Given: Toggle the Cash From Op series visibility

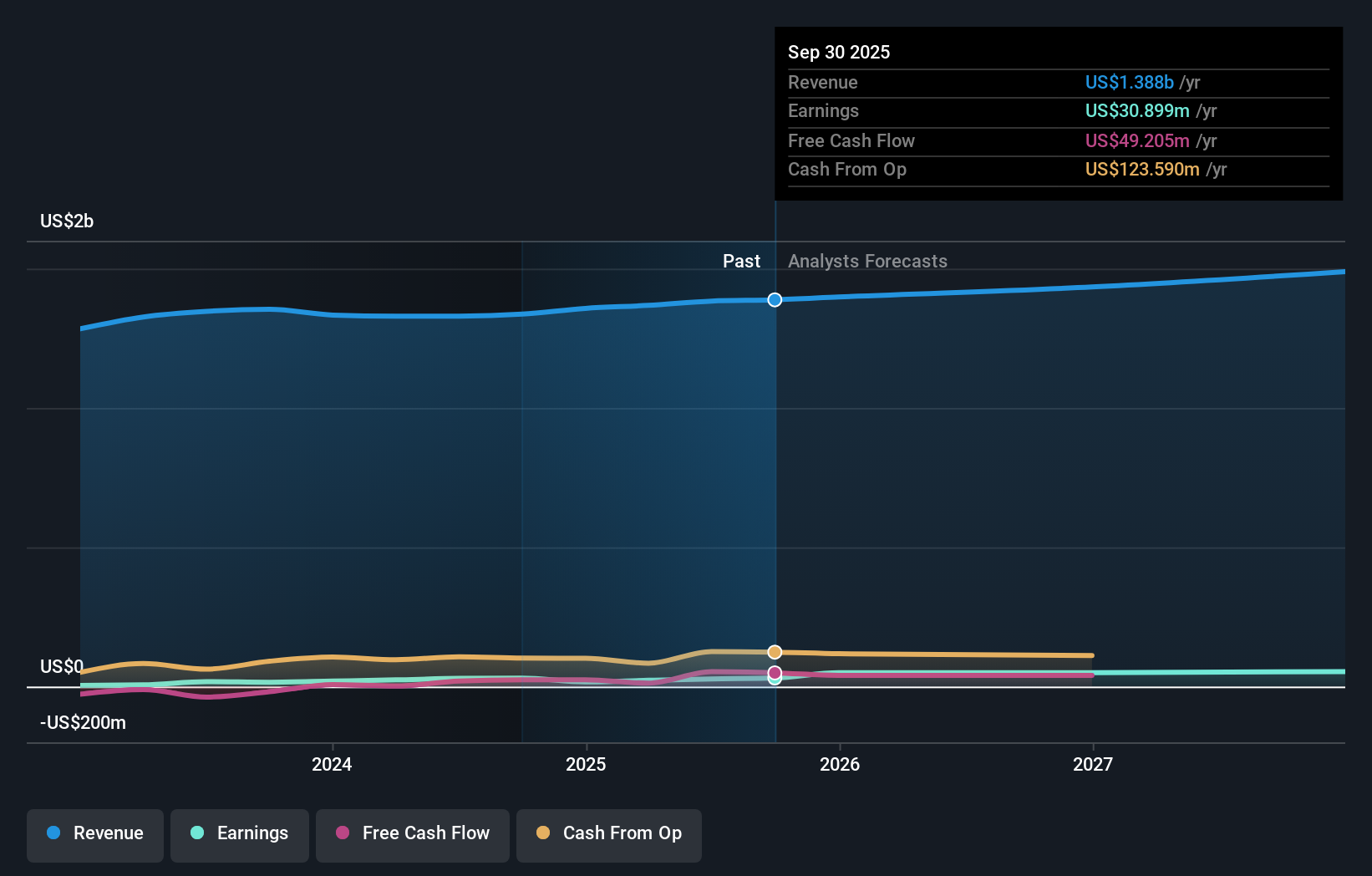Looking at the screenshot, I should 608,833.
